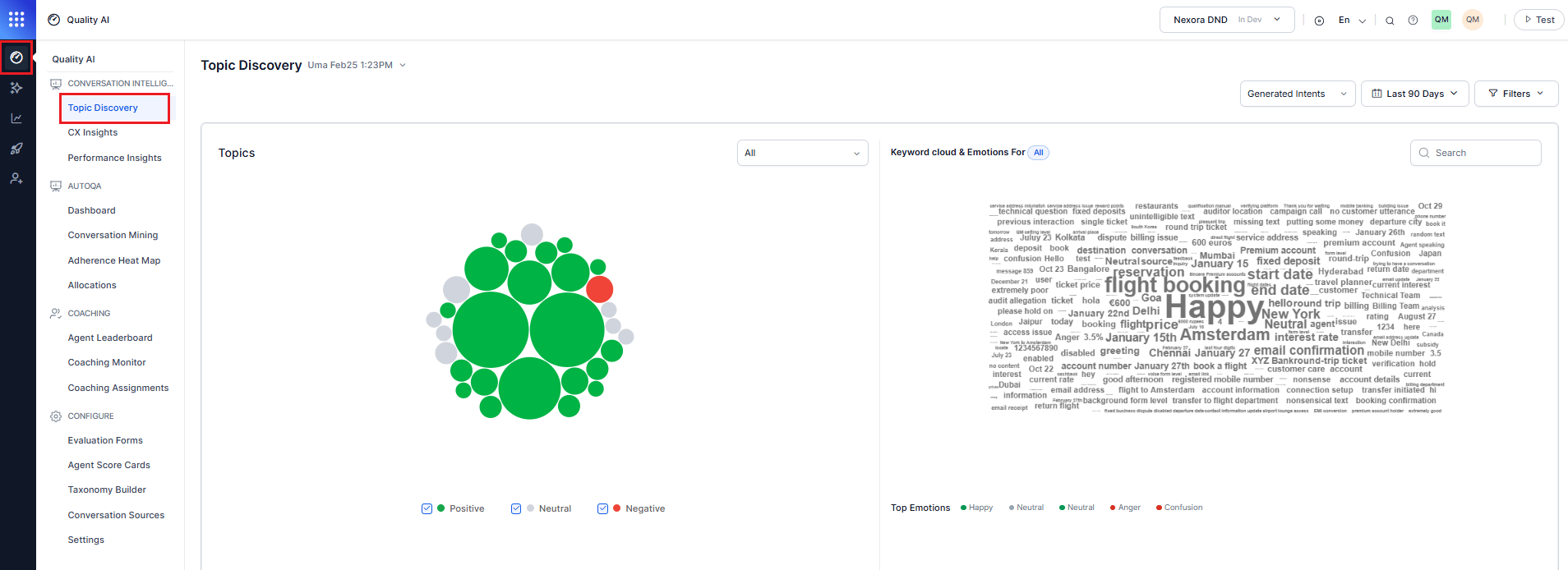
Task: Open Conversation Sources in sidebar
Action: [x=116, y=516]
